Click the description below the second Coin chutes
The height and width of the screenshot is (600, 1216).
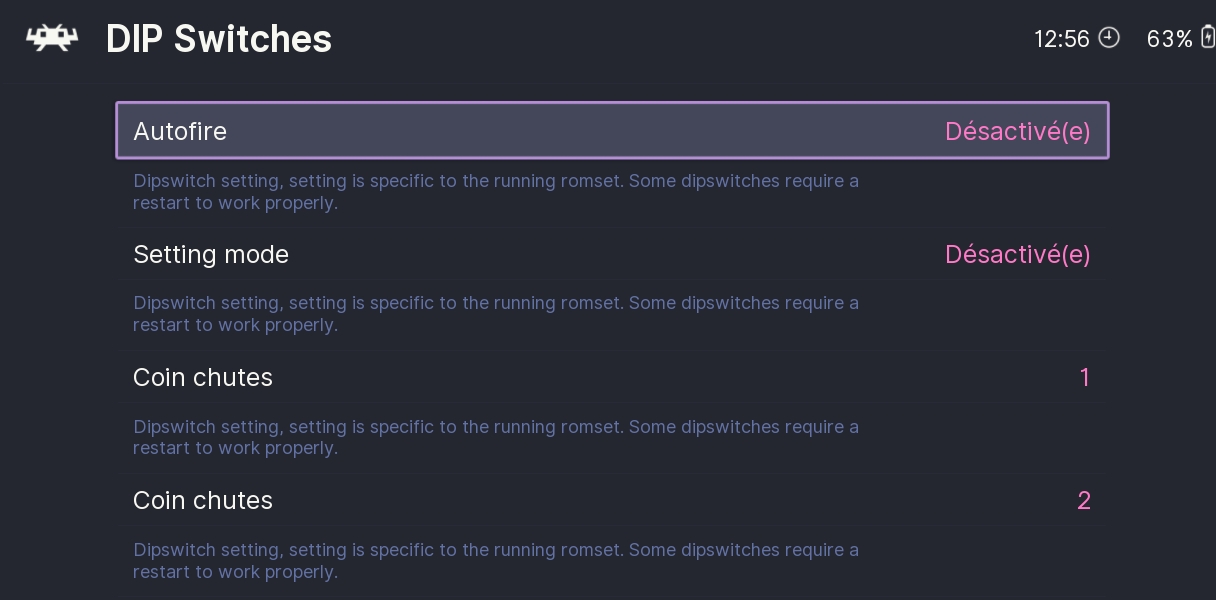click(495, 561)
